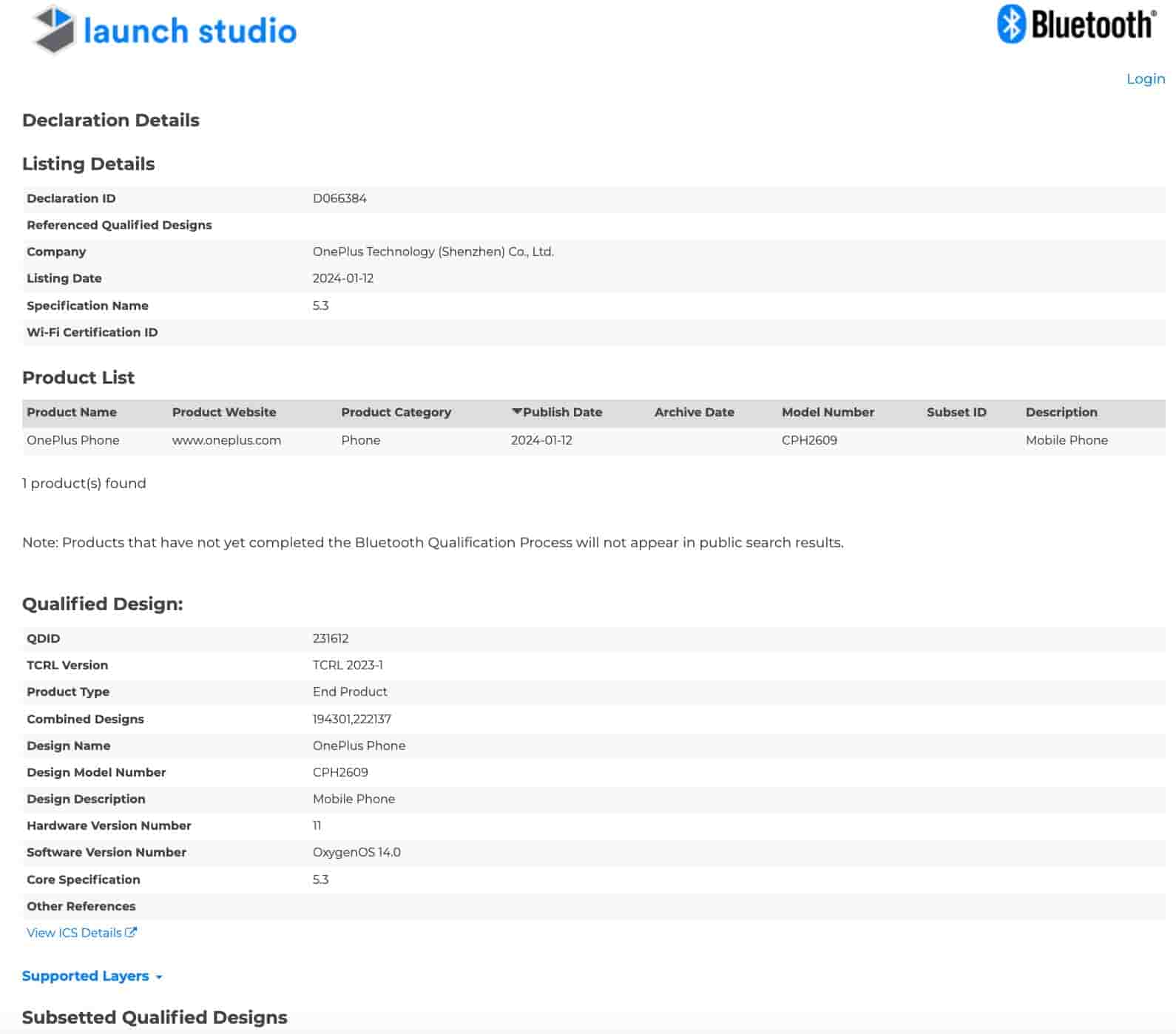
Task: Click the Referenced Qualified Designs label
Action: point(119,225)
